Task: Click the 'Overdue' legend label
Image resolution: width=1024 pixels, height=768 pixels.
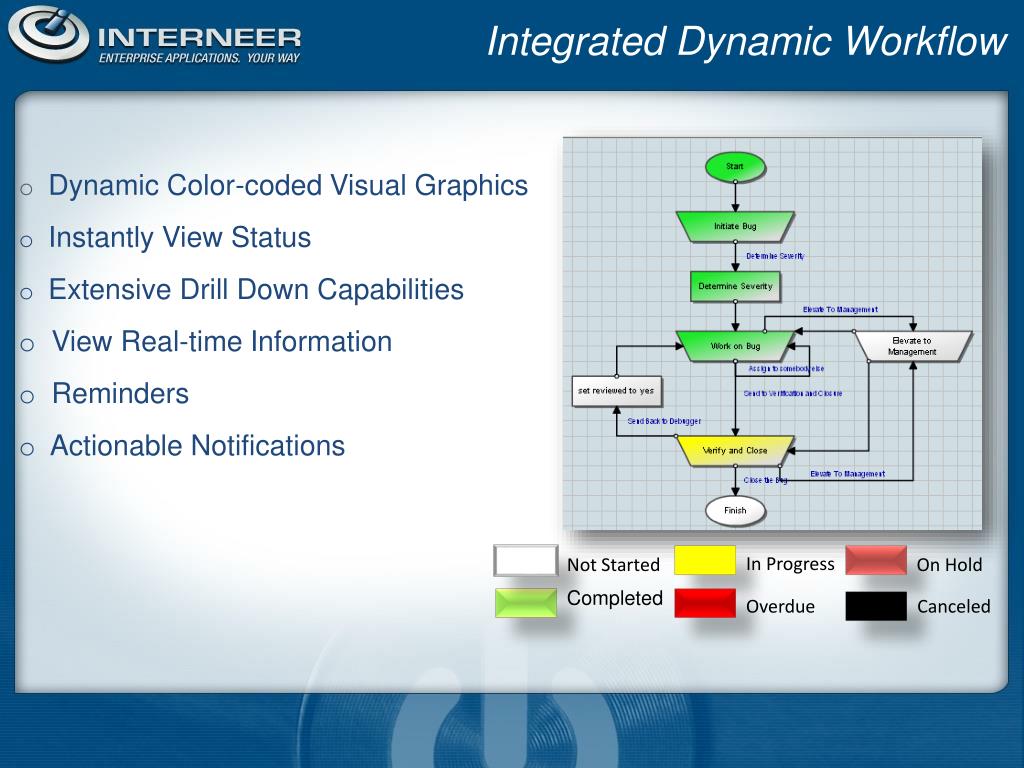Action: [780, 607]
